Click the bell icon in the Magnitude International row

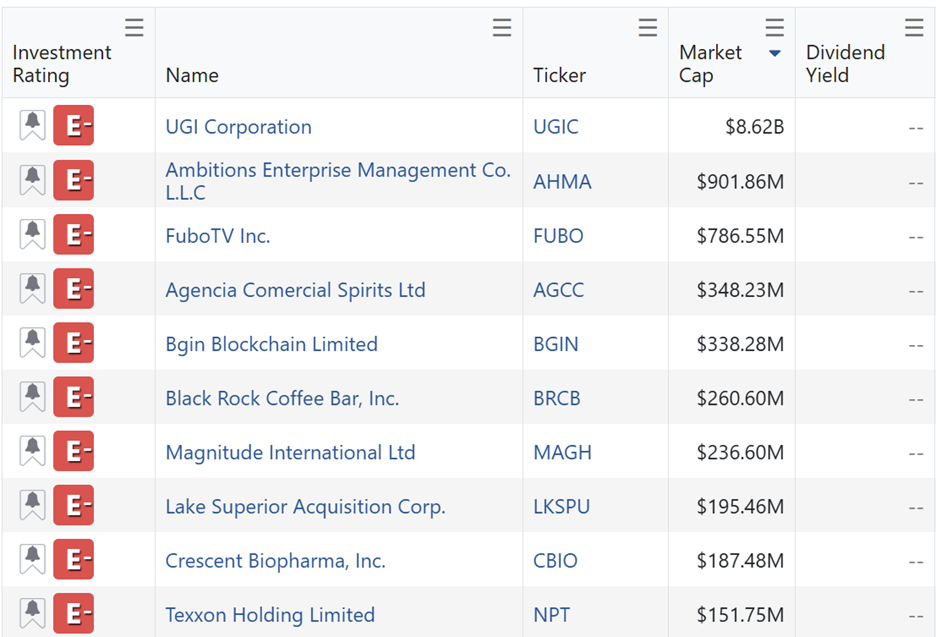click(x=32, y=452)
